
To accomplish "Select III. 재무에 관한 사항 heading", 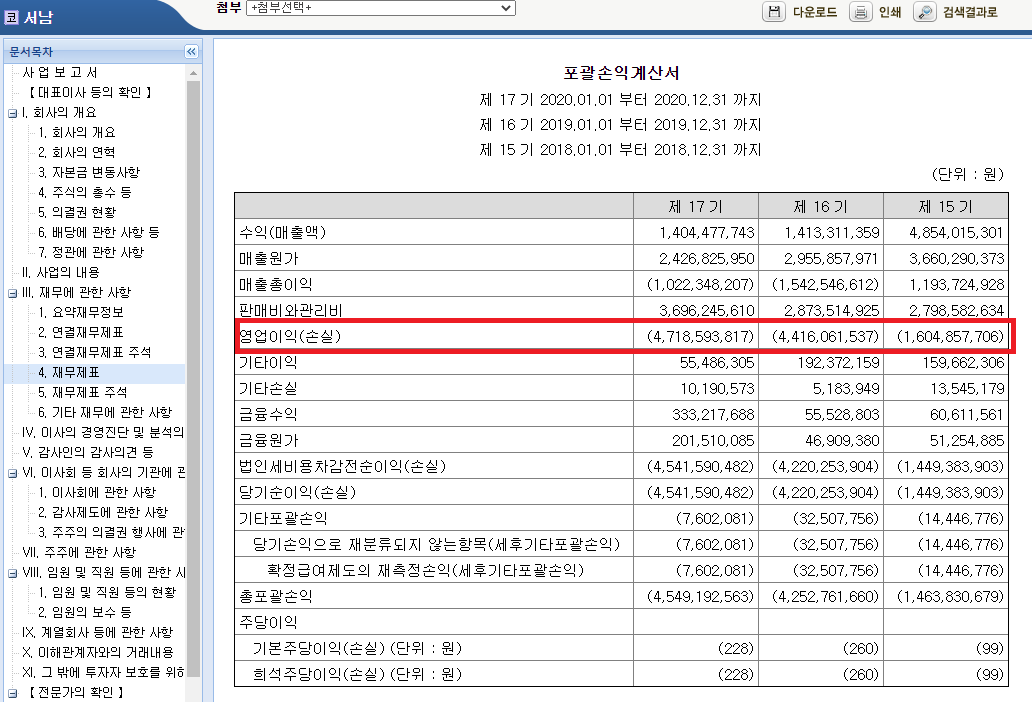I will pyautogui.click(x=76, y=292).
